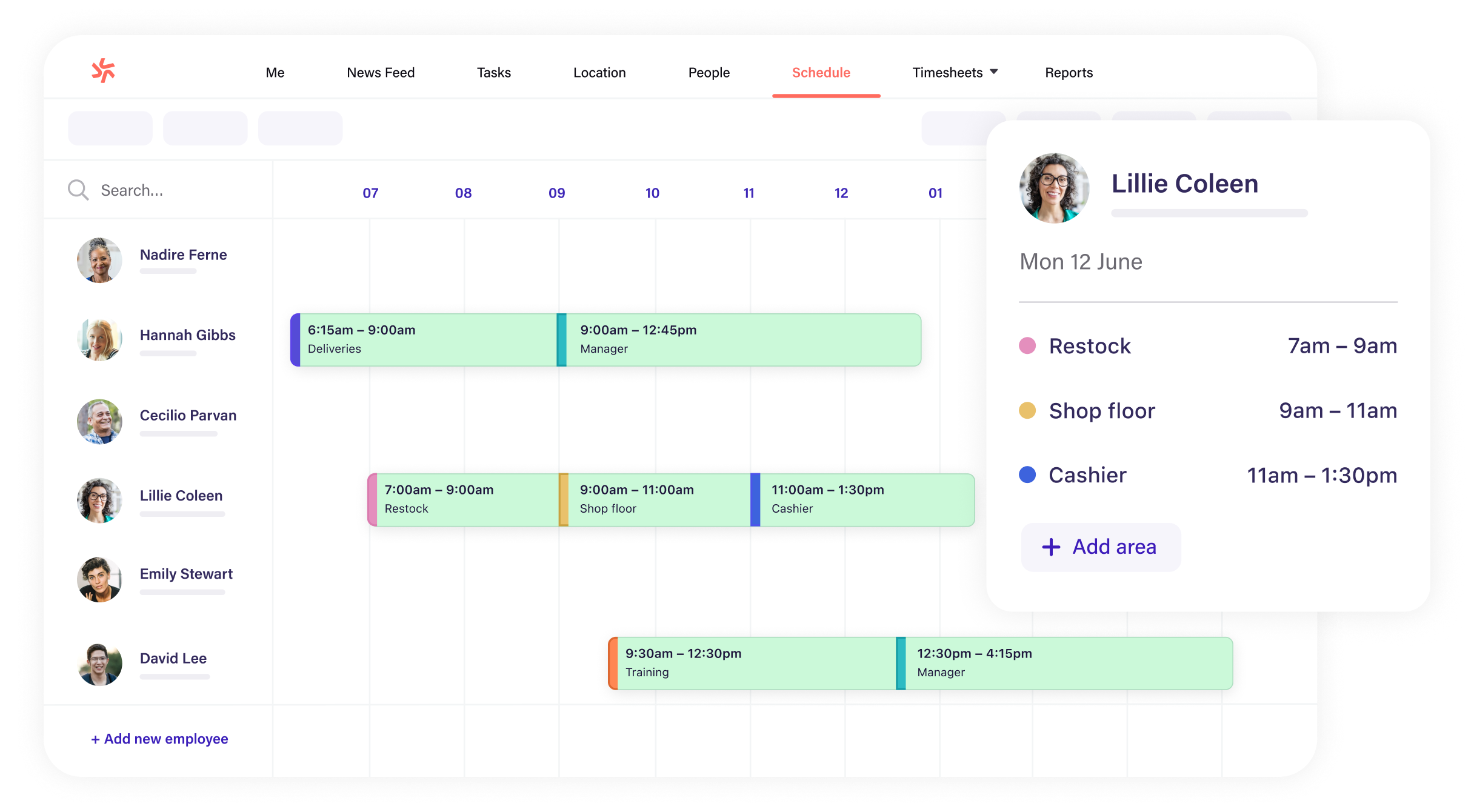Click Nadire Ferne's avatar
1474x812 pixels.
[x=99, y=260]
